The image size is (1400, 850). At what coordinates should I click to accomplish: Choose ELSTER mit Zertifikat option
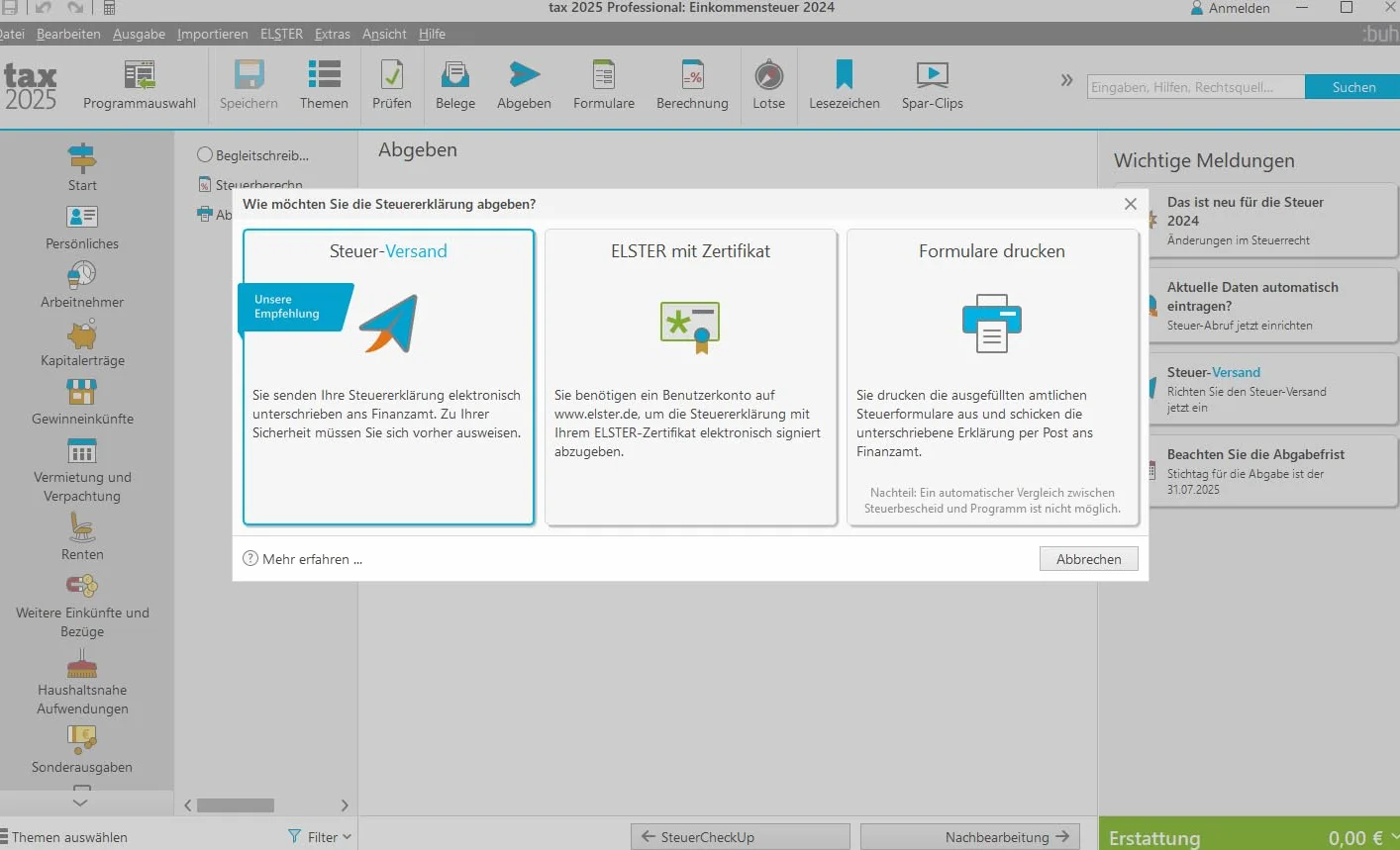(x=691, y=377)
